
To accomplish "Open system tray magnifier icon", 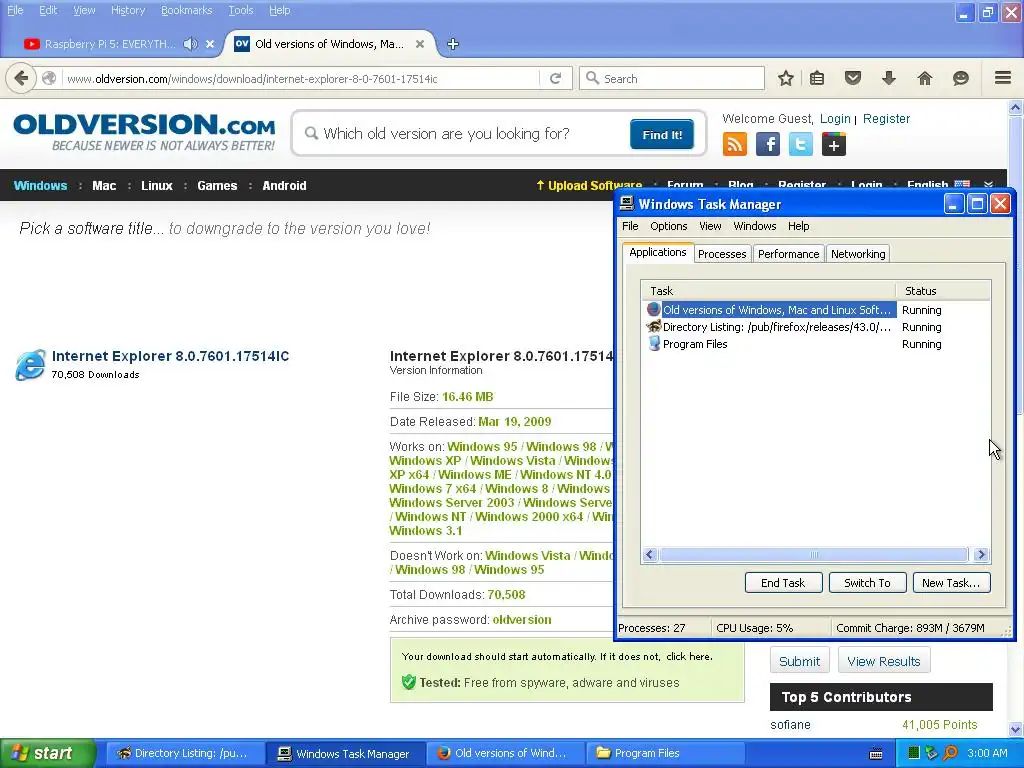I will (950, 753).
